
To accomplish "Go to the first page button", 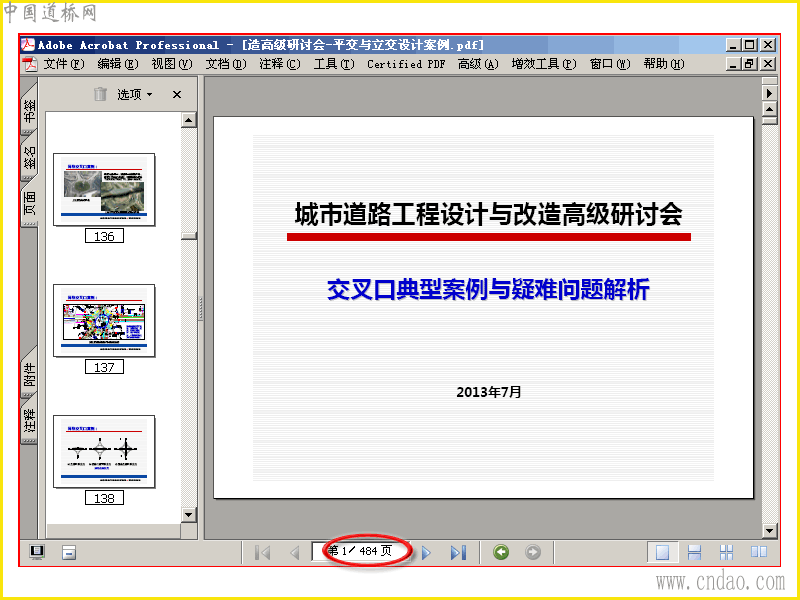I will [x=263, y=552].
